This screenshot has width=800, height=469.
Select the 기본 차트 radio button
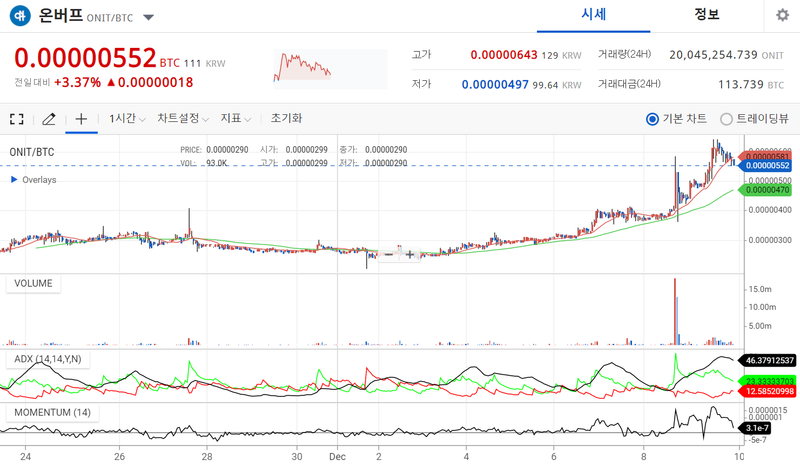652,119
